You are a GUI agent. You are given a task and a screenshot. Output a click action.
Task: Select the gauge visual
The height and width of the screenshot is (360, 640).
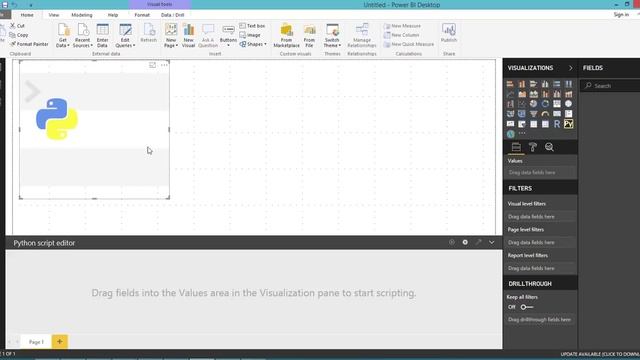[545, 114]
